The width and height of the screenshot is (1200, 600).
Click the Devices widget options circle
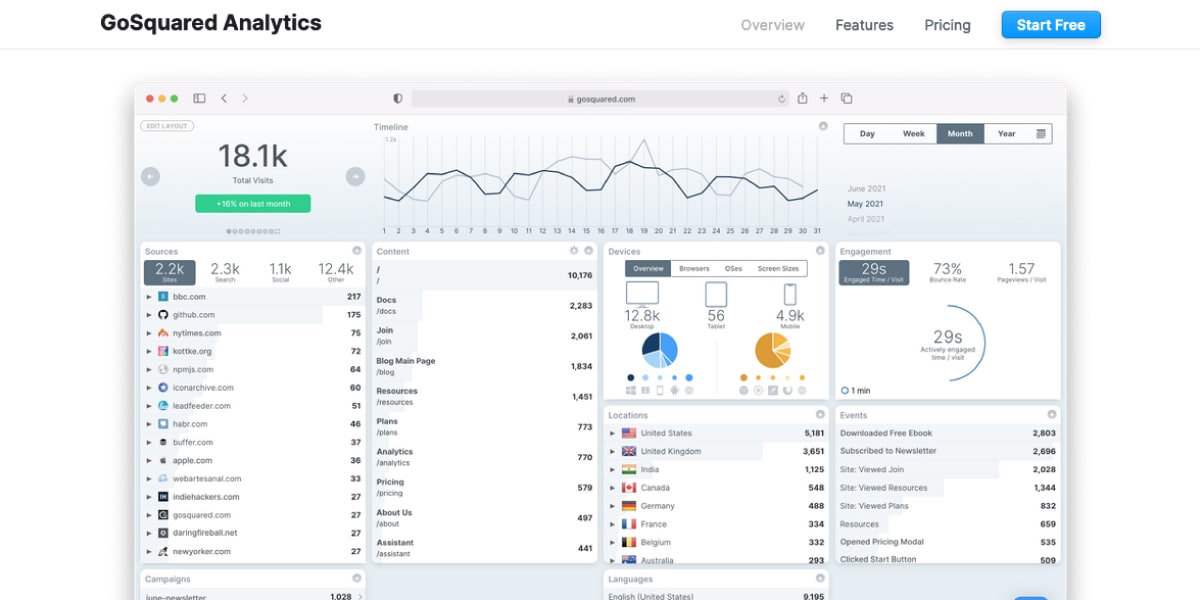[820, 251]
